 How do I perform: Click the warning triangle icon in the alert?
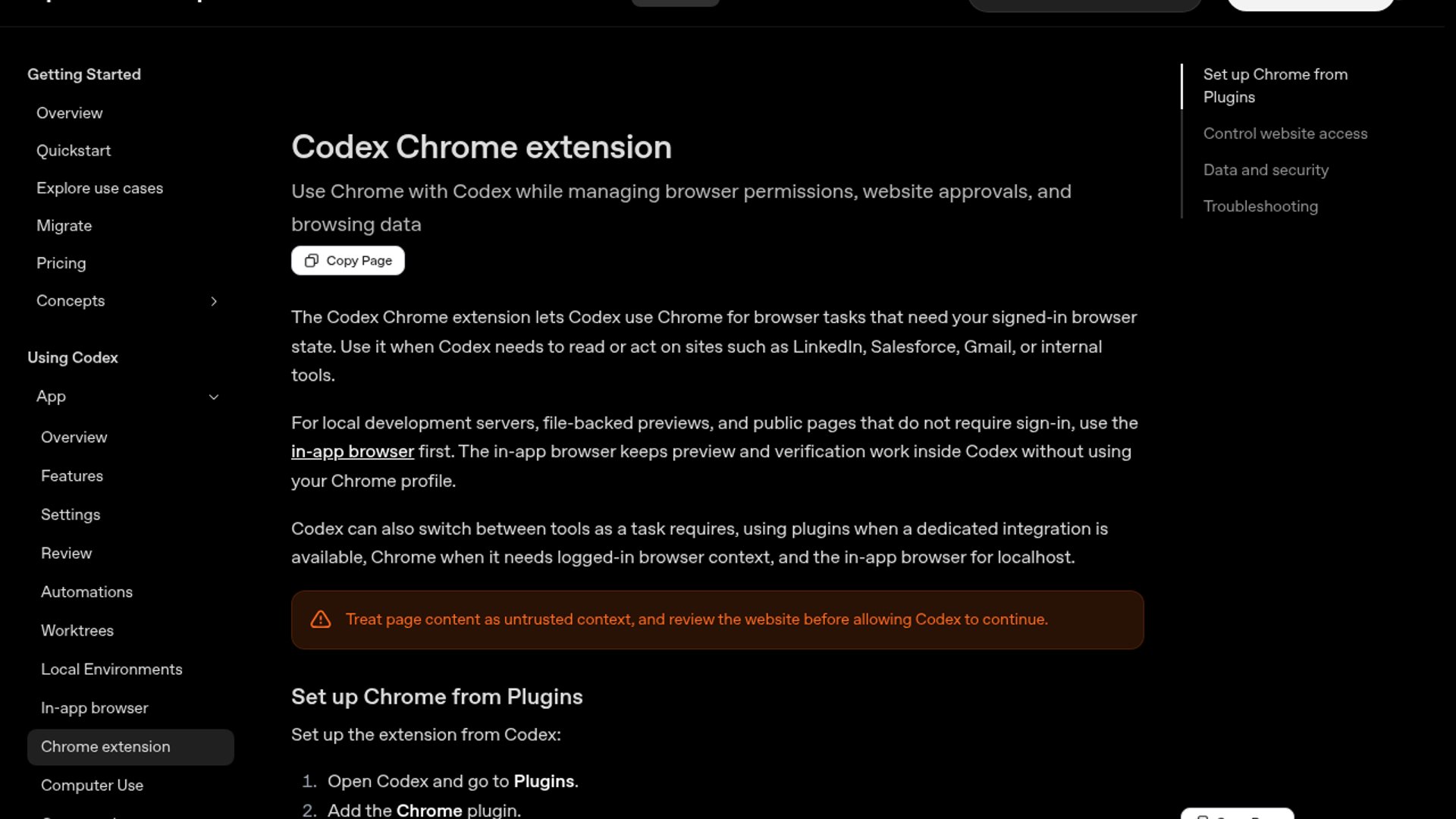(321, 620)
